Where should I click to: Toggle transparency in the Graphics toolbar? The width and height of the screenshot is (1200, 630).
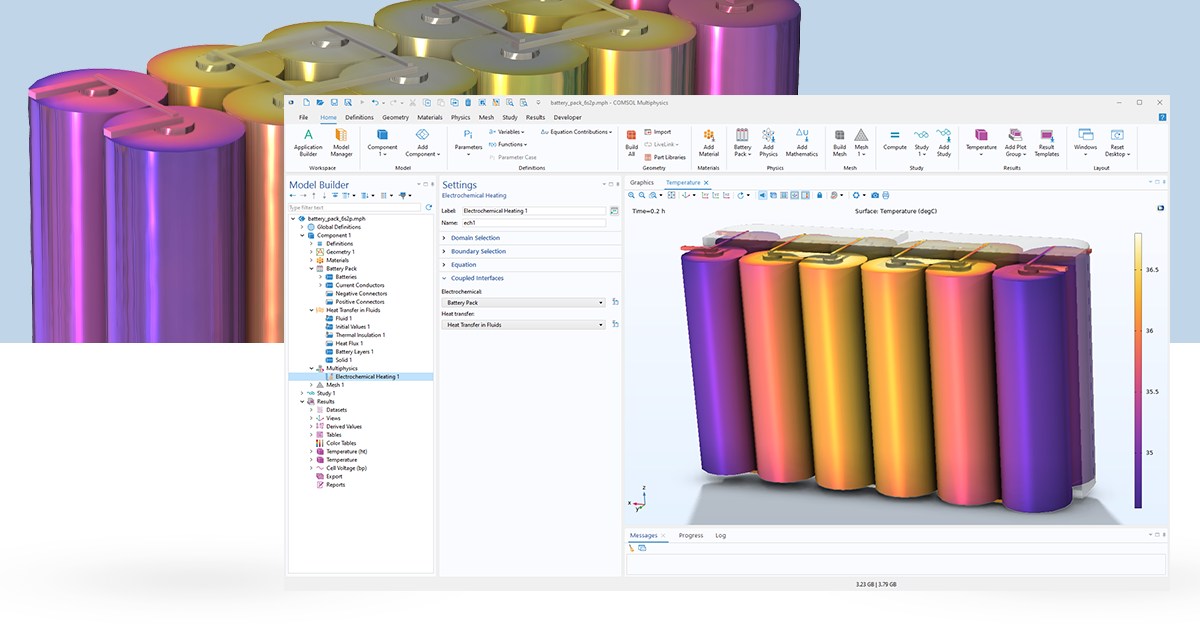(x=773, y=196)
